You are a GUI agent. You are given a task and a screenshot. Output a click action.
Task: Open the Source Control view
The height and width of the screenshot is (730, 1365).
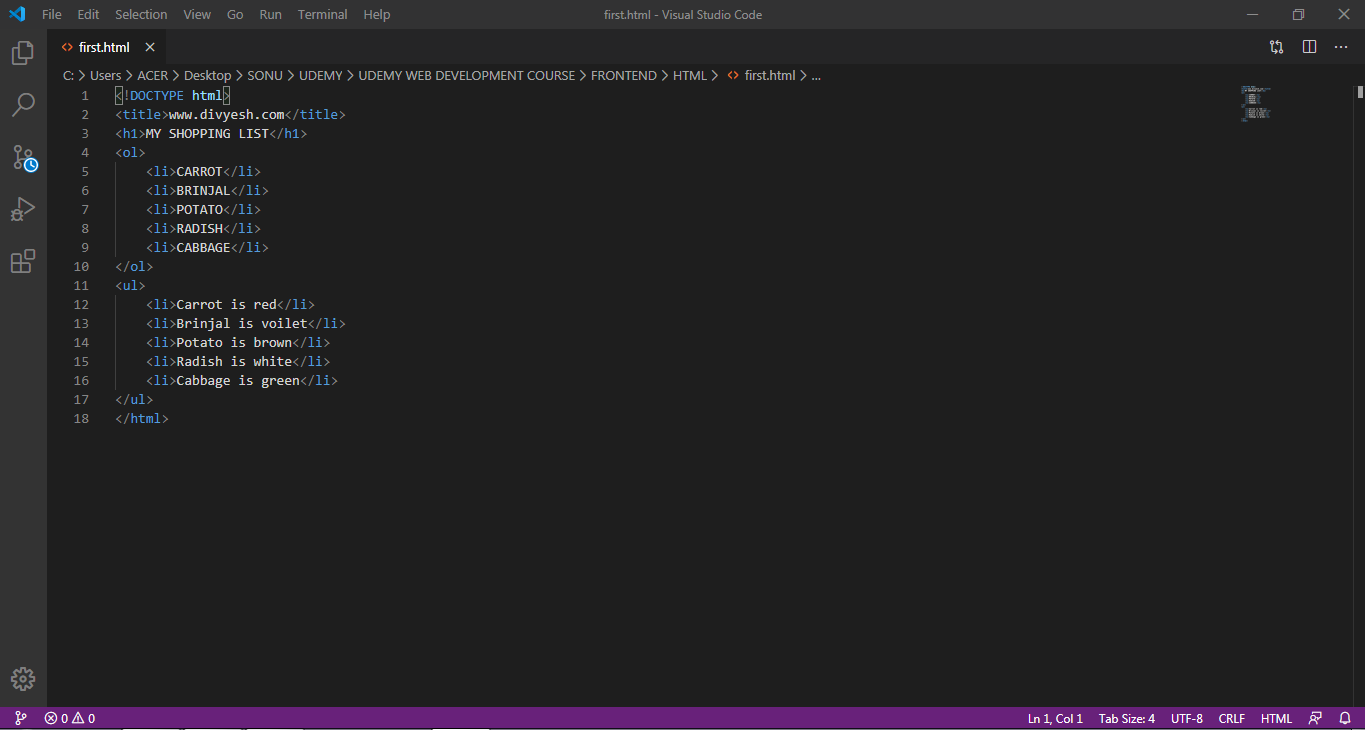pos(22,157)
